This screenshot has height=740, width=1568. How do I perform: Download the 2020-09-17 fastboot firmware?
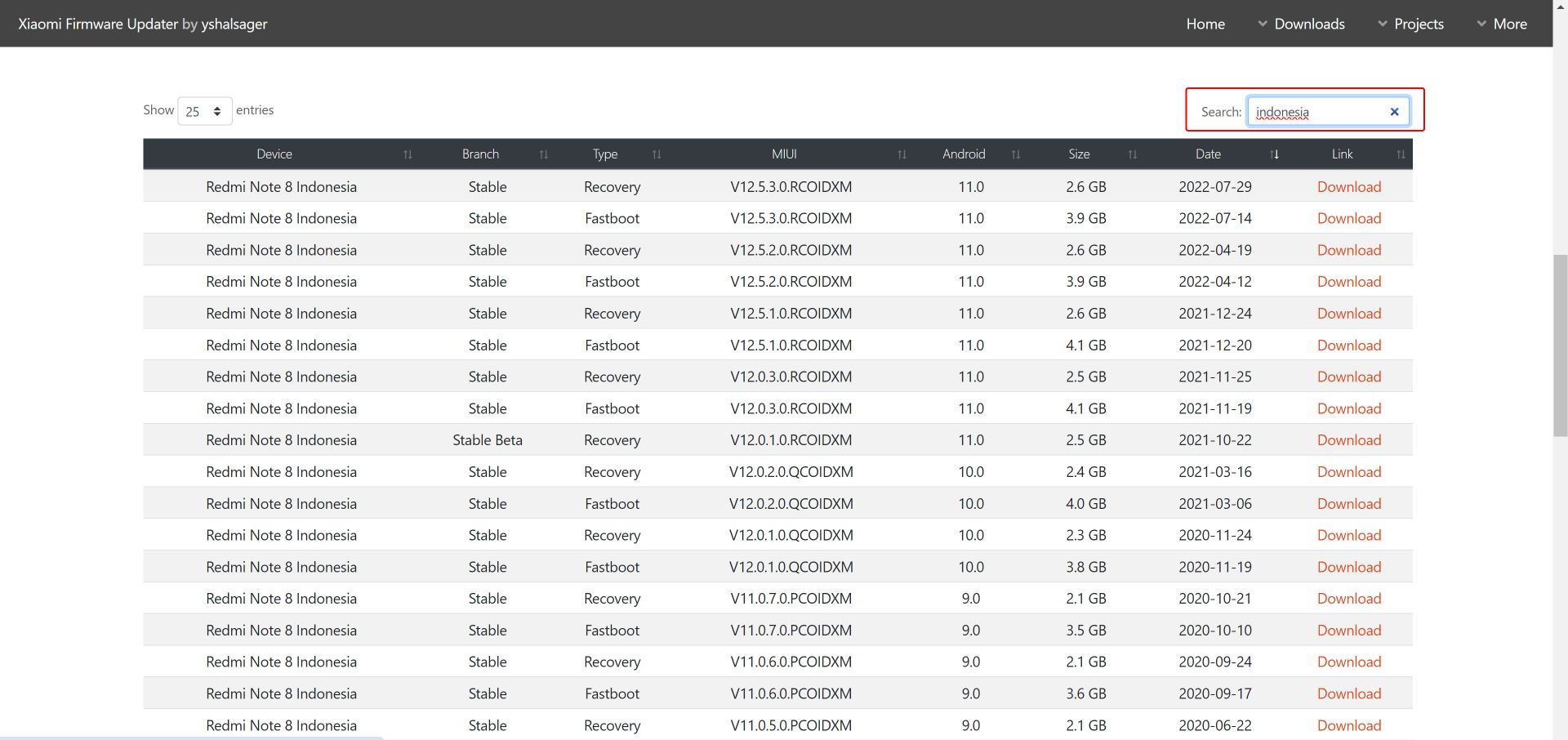[x=1349, y=693]
